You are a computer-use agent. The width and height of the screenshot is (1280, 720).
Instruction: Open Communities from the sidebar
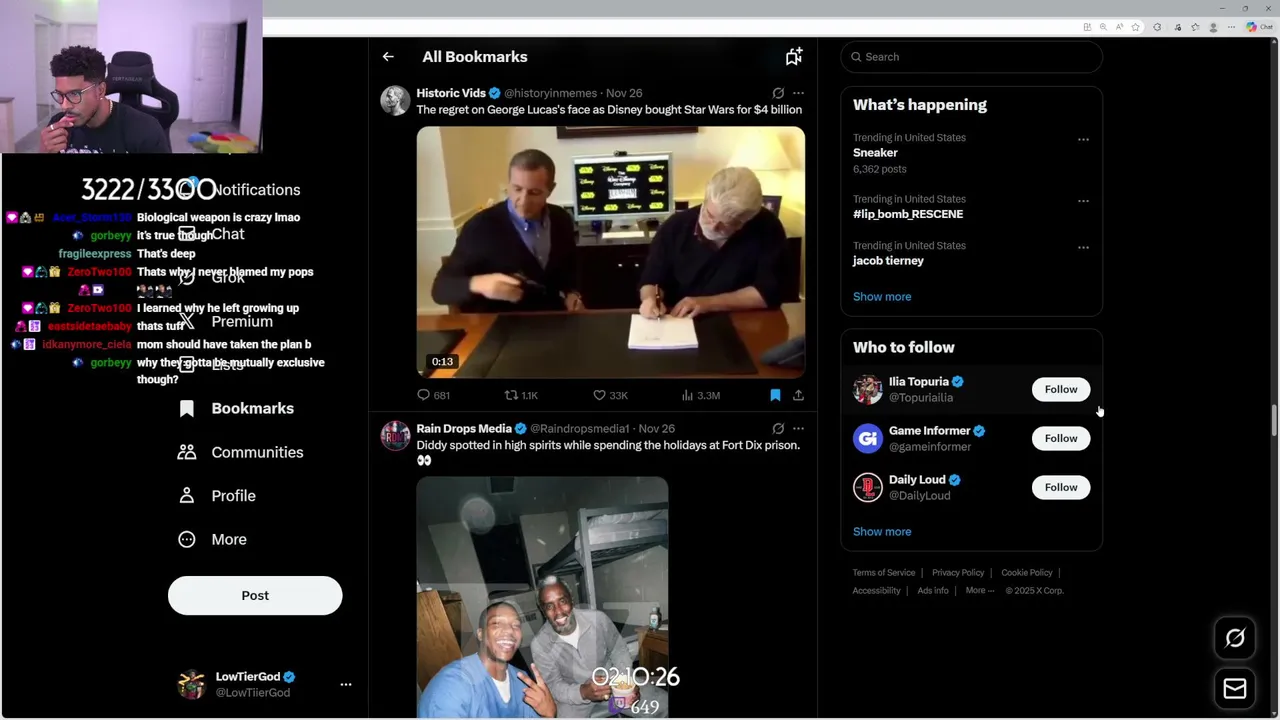[x=240, y=452]
